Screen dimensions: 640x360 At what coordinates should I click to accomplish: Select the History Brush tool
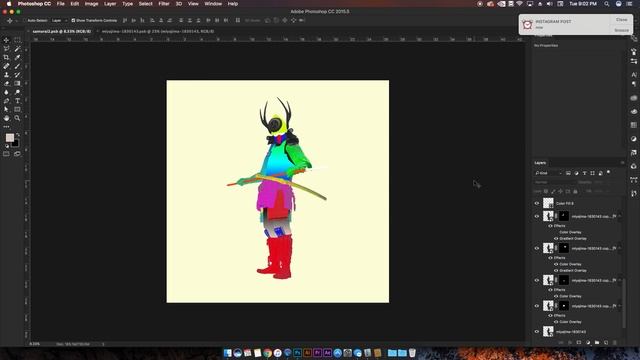(x=17, y=75)
